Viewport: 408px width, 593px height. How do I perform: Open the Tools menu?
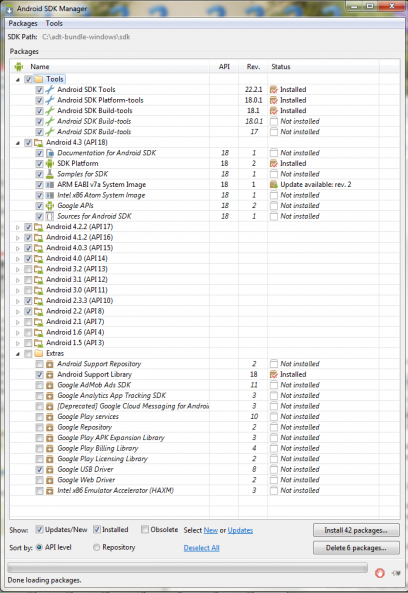click(54, 23)
